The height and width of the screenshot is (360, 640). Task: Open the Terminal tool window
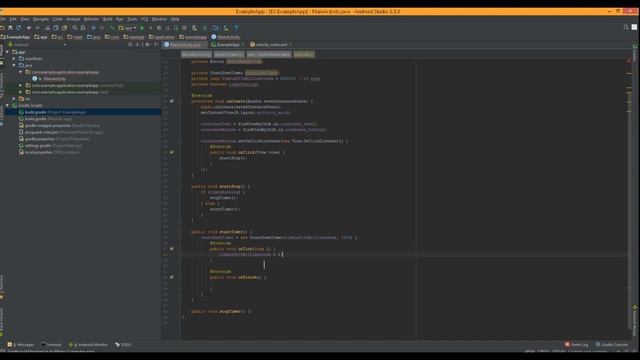51,344
